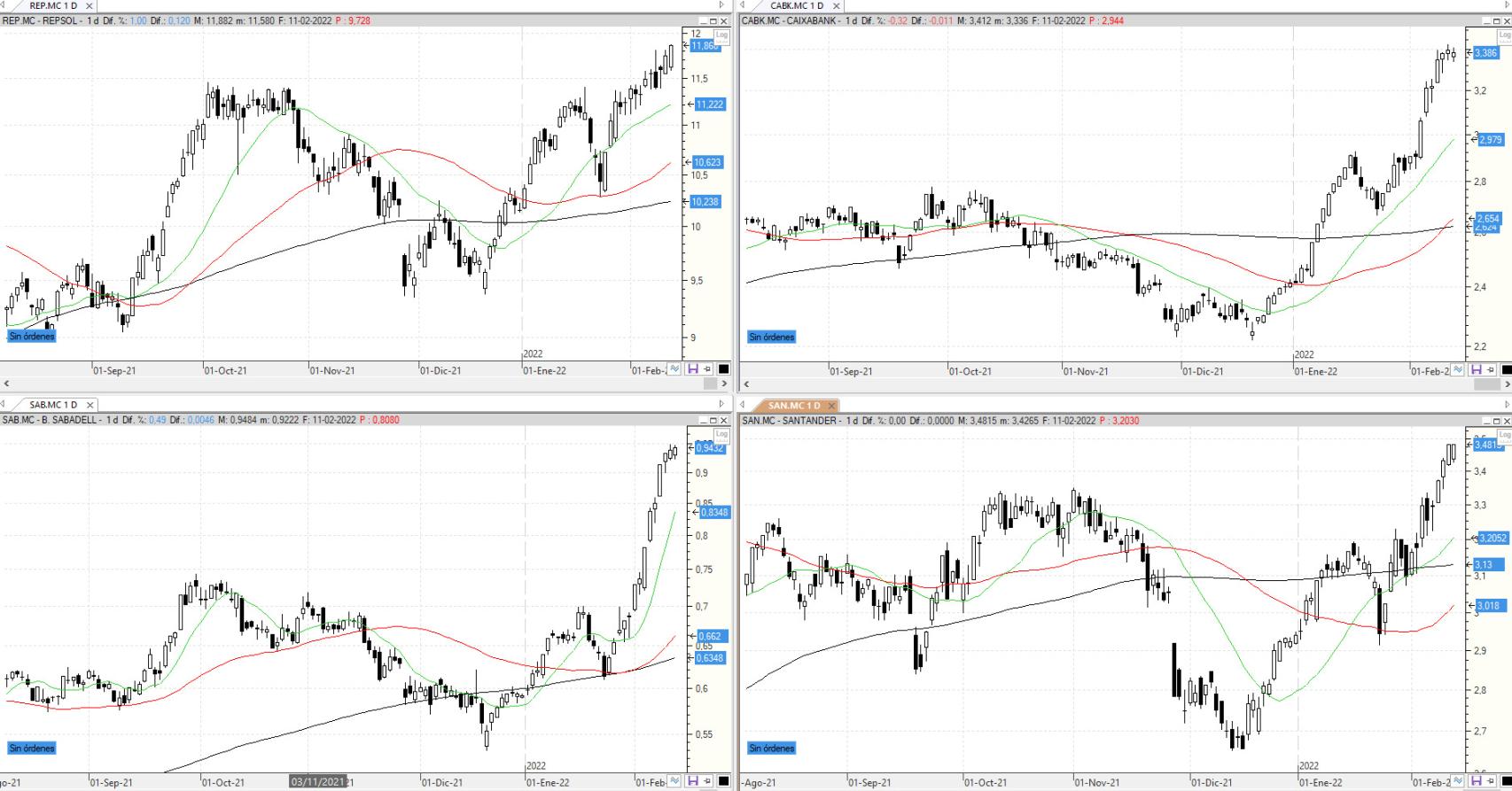The height and width of the screenshot is (791, 1512).
Task: Click the pin icon in Sabadell chart
Action: click(708, 781)
